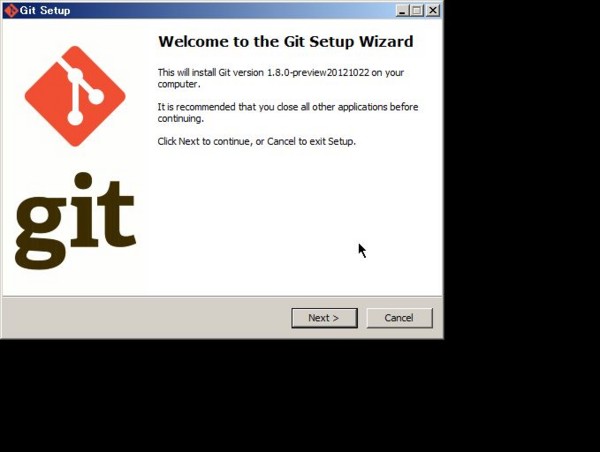Image resolution: width=600 pixels, height=452 pixels.
Task: Click the grayed-out maximize button
Action: point(417,10)
